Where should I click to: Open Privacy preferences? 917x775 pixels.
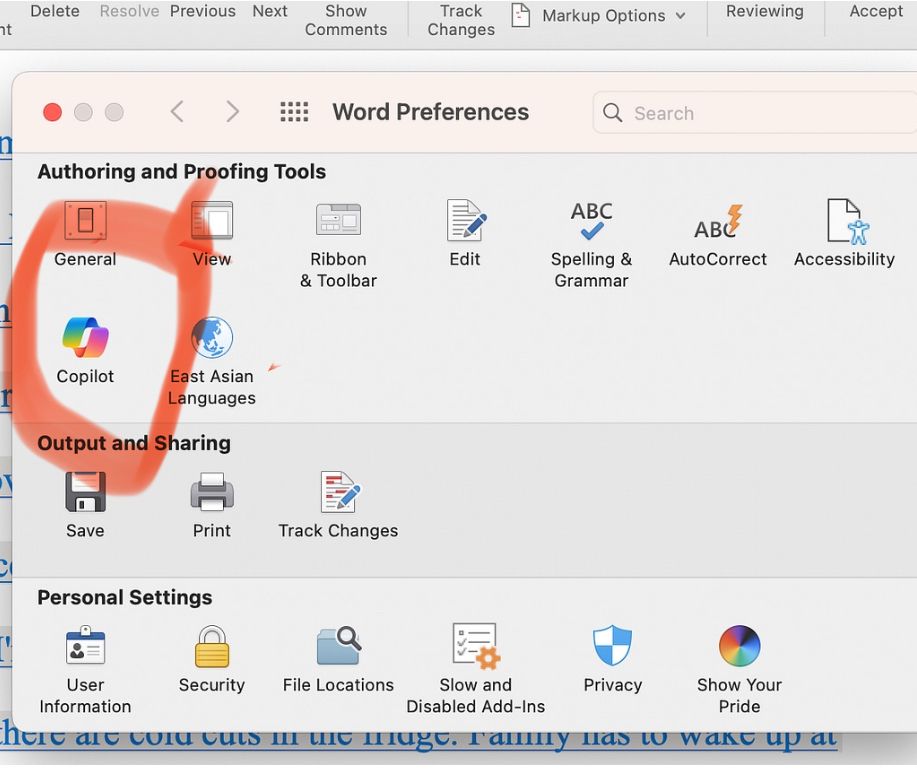click(612, 660)
